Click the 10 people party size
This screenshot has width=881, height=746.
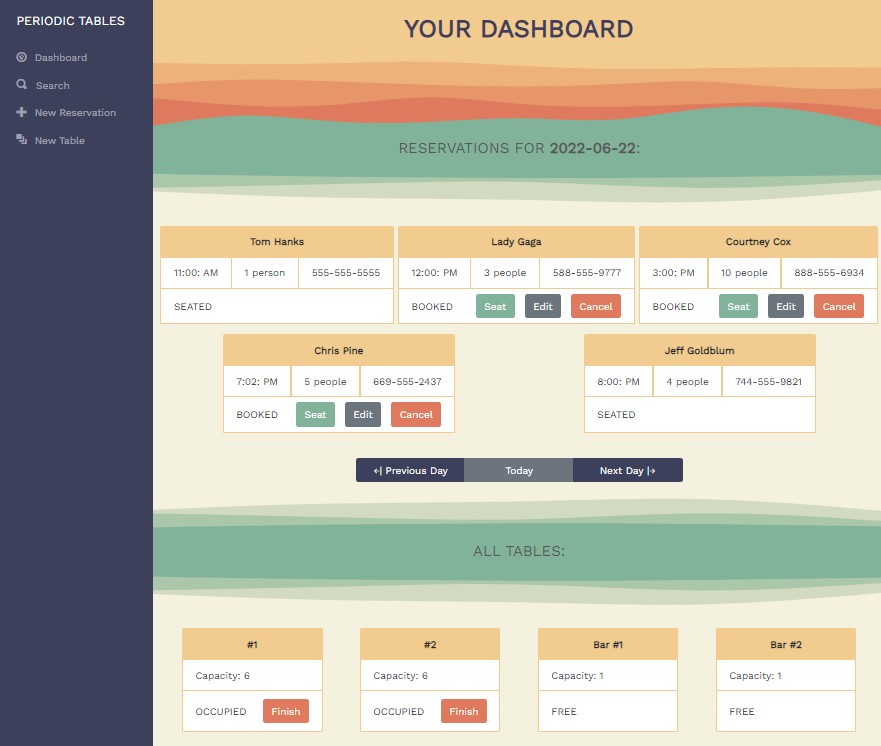[x=744, y=272]
